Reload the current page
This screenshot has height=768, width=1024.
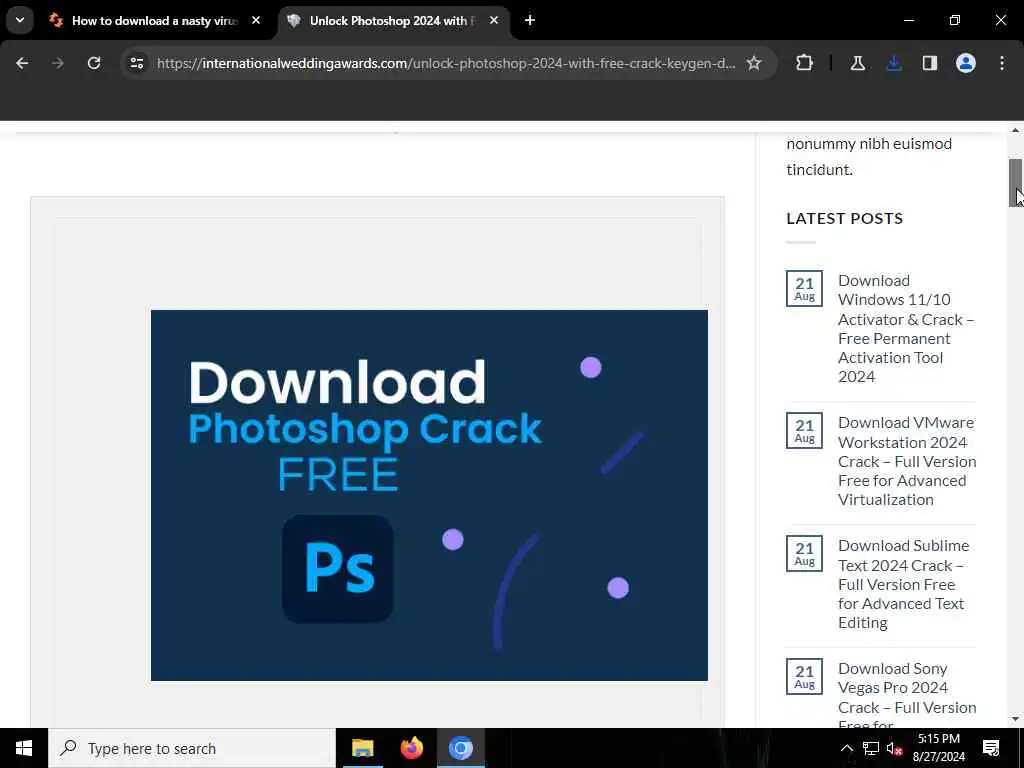tap(94, 63)
